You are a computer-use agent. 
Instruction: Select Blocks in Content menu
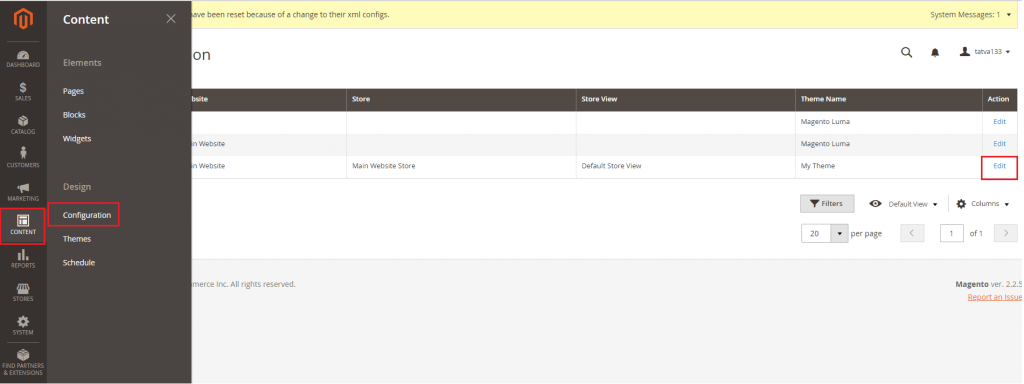pyautogui.click(x=74, y=115)
